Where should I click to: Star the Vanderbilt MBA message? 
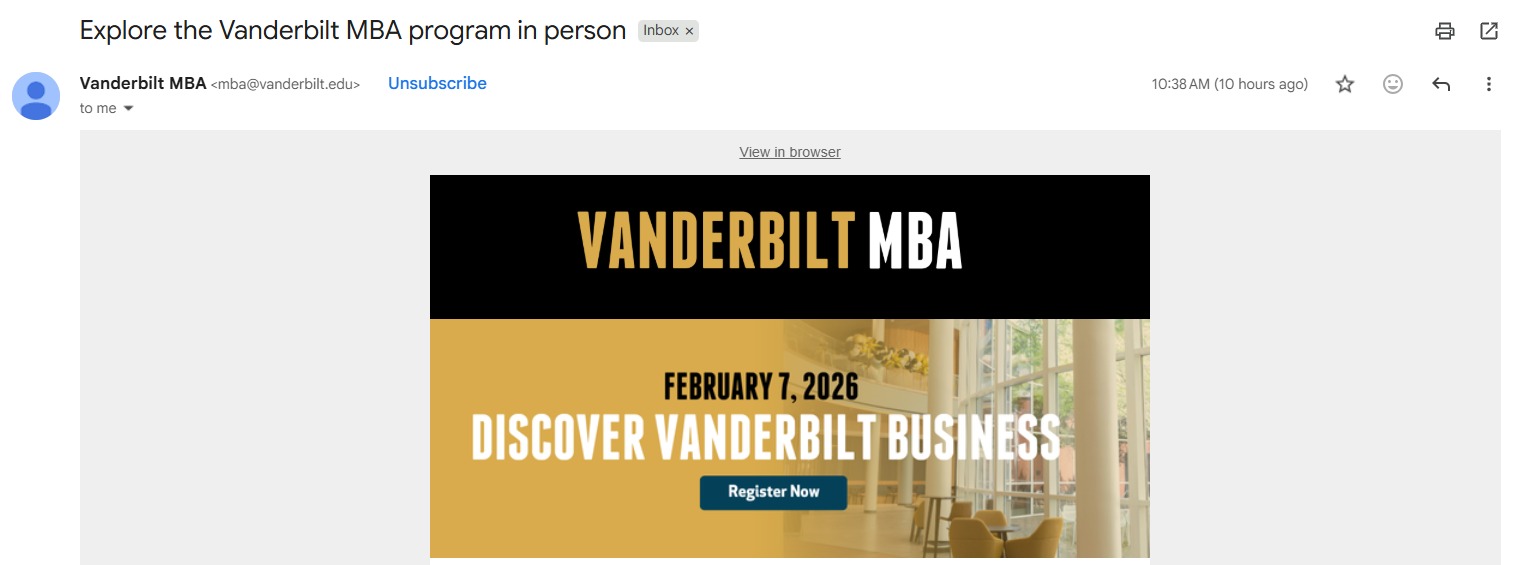(1345, 85)
